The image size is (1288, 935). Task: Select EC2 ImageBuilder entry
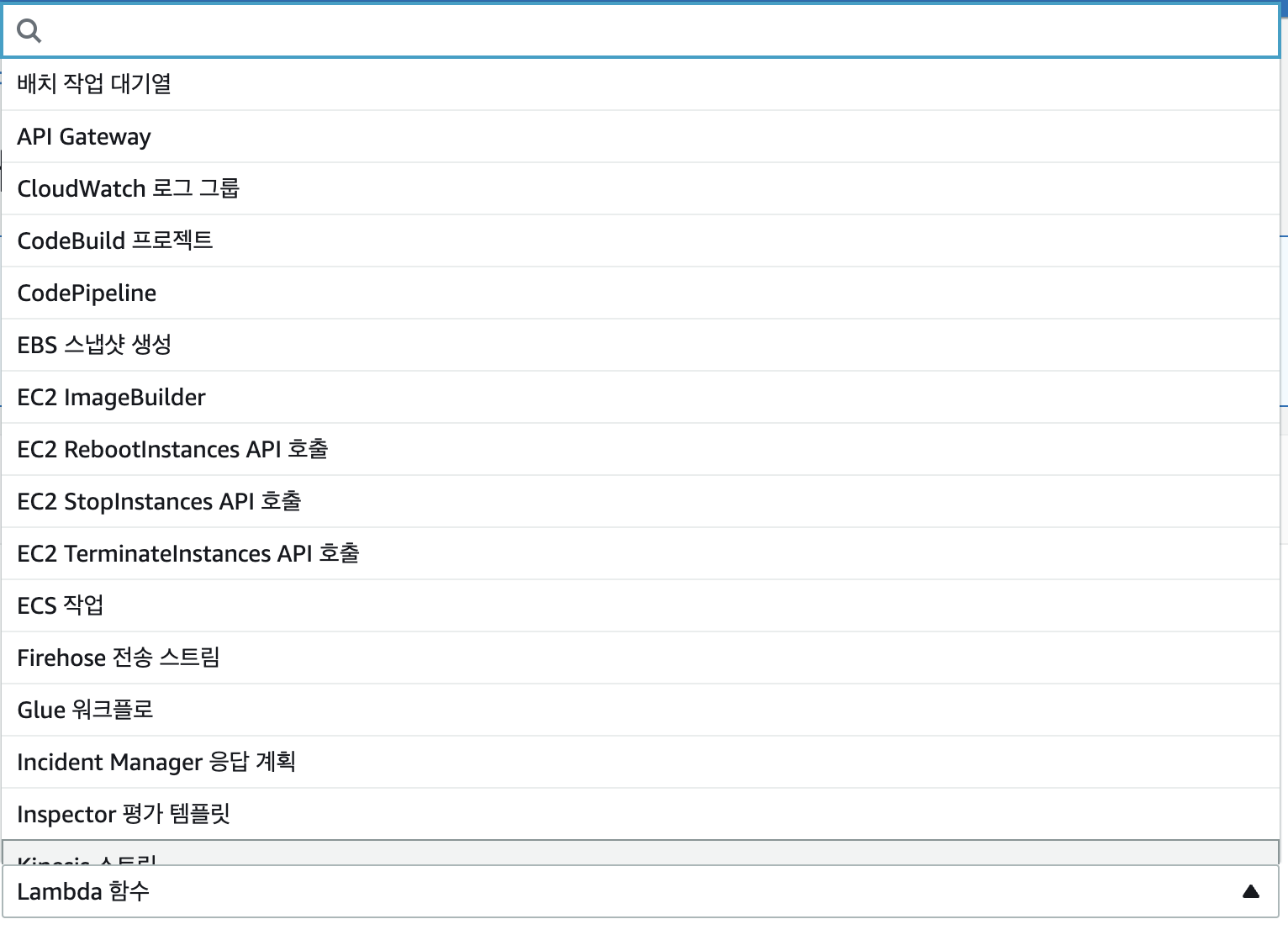[x=641, y=397]
